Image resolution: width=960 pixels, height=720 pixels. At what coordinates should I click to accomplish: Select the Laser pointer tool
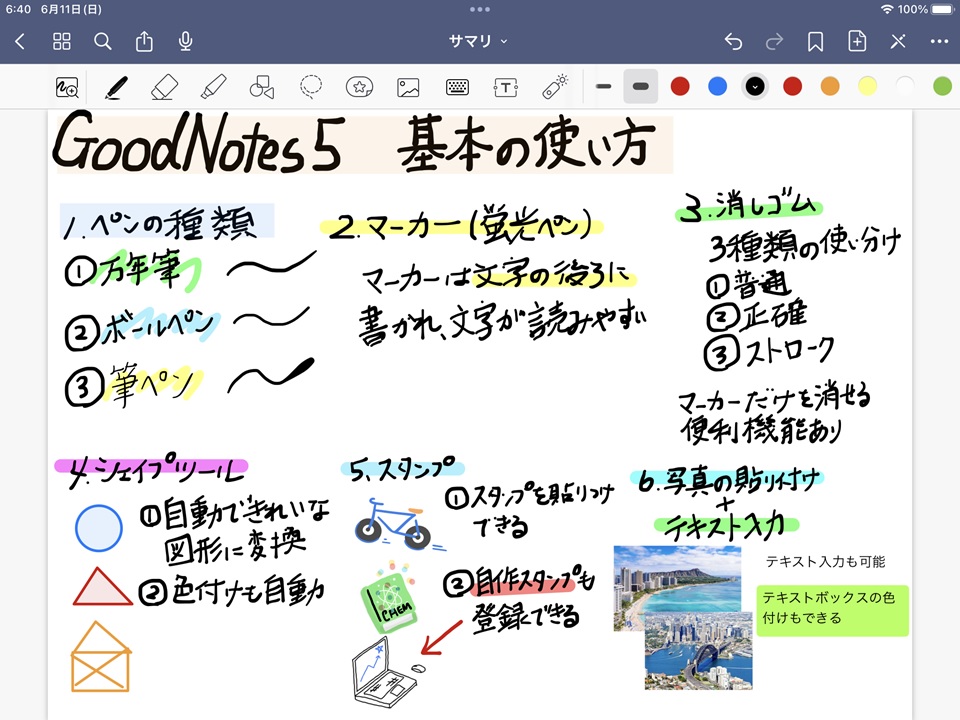pos(555,87)
